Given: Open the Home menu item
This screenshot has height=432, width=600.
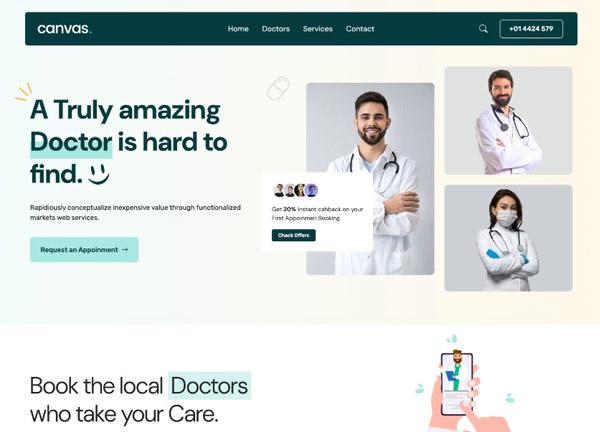Looking at the screenshot, I should click(x=238, y=29).
